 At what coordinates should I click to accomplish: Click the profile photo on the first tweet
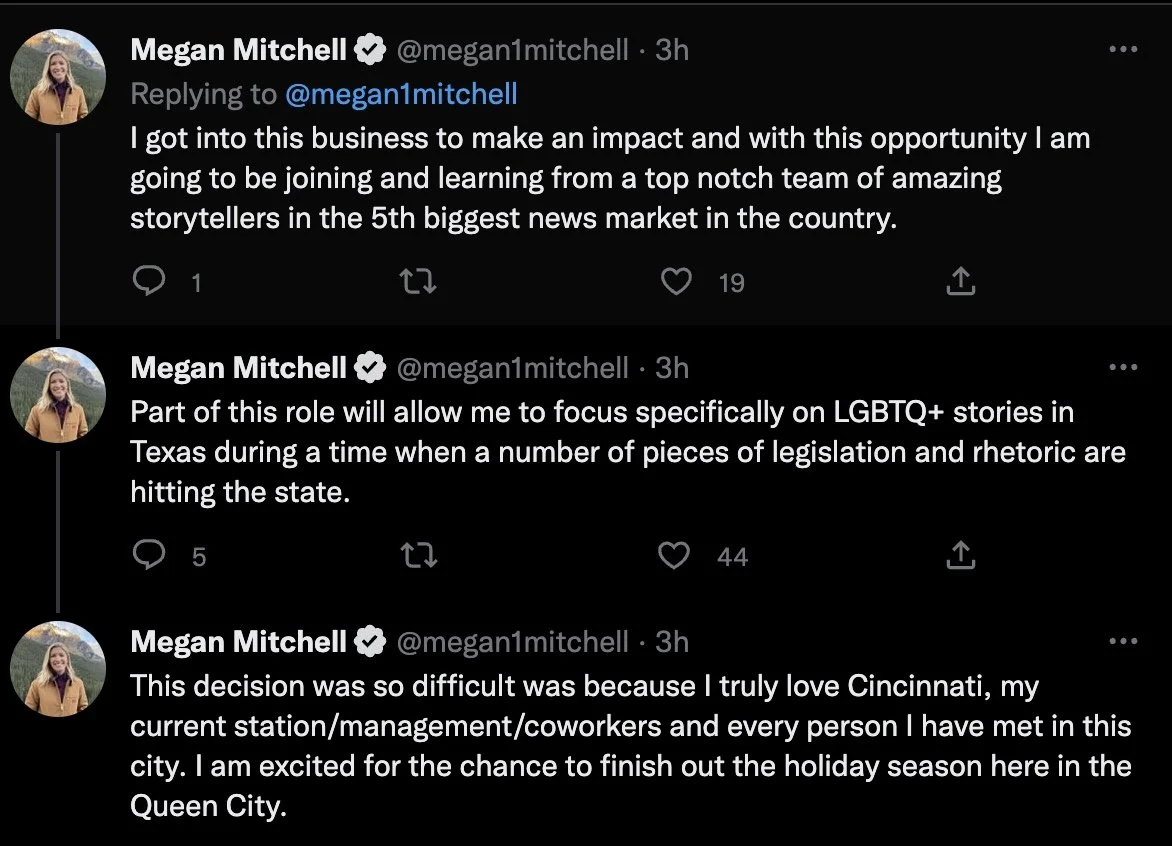tap(58, 71)
